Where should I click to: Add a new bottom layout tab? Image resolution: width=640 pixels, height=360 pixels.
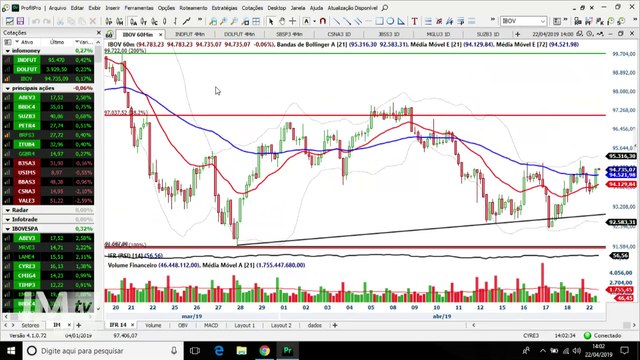click(335, 325)
